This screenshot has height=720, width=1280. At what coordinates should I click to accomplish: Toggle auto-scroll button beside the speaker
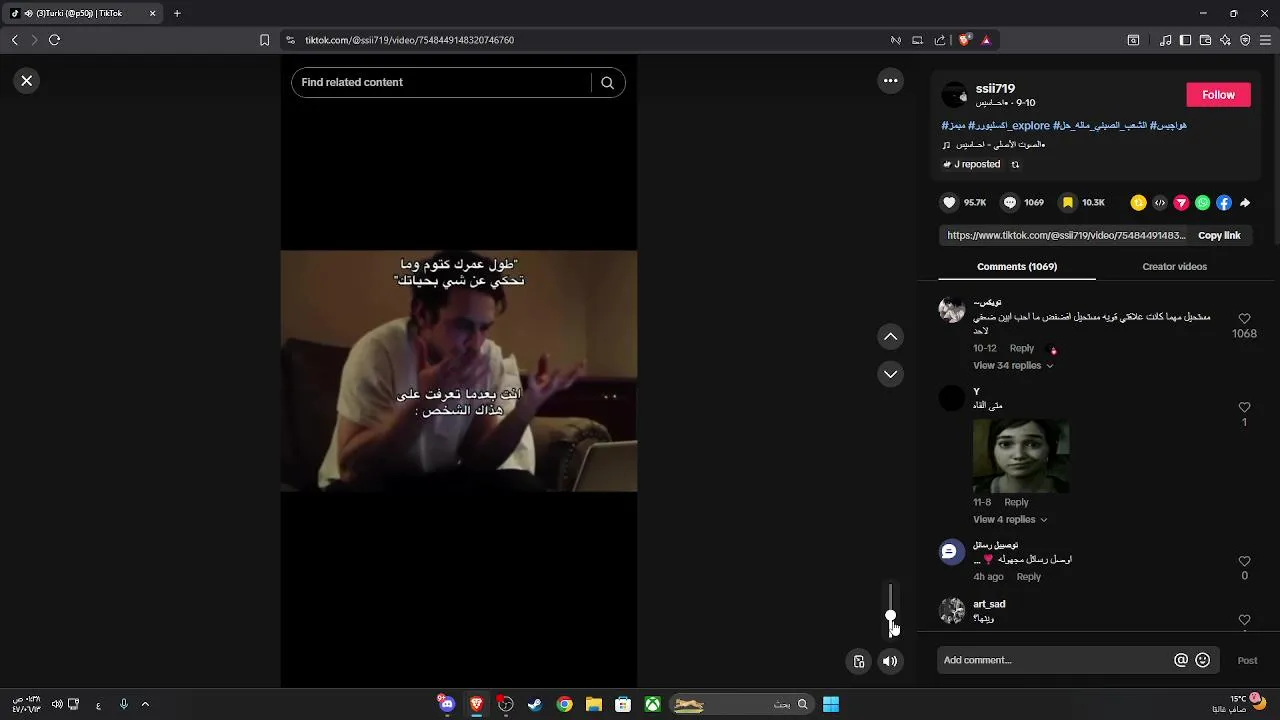click(859, 661)
